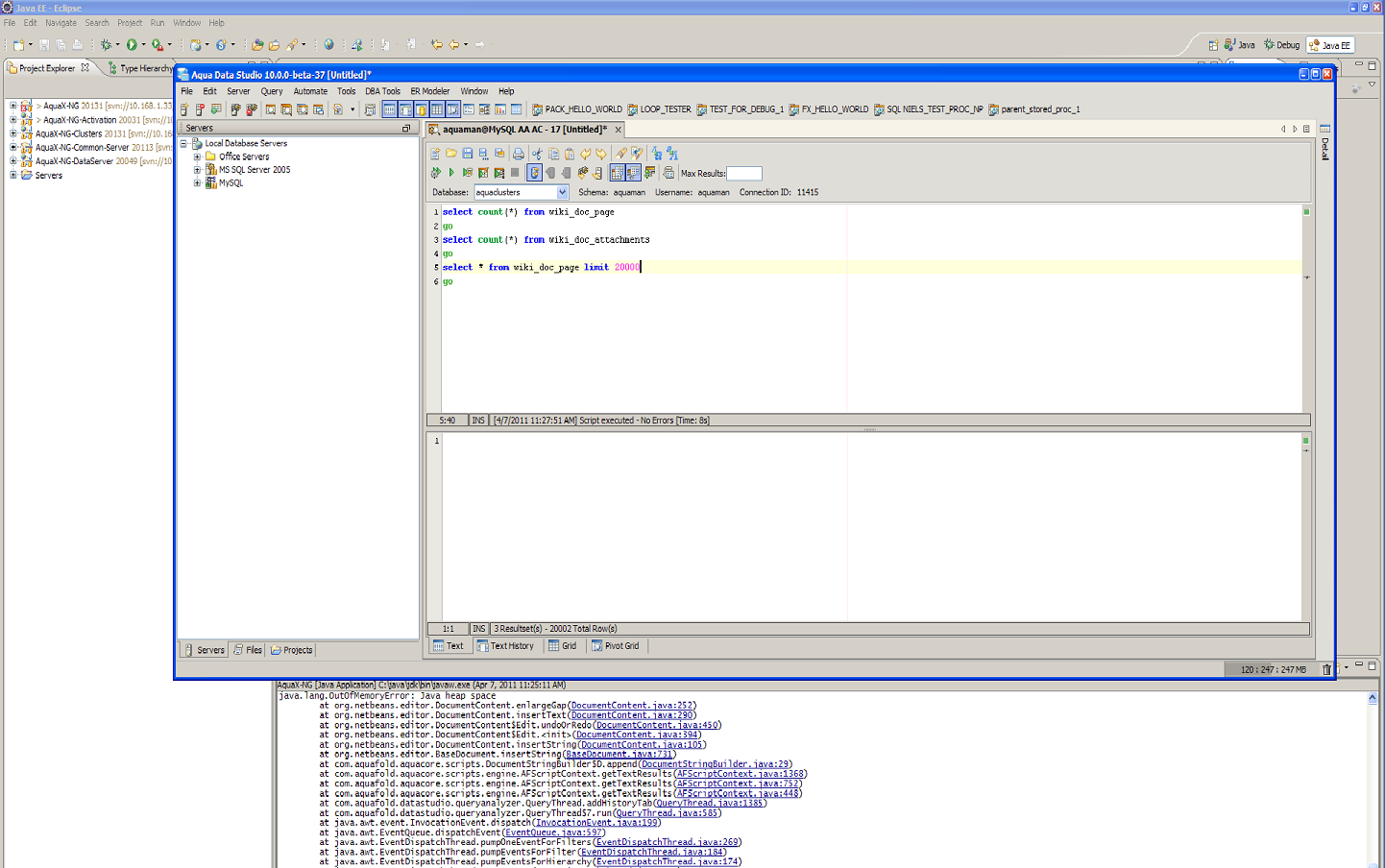Close the aquaman@MySQL query tab

tap(619, 130)
